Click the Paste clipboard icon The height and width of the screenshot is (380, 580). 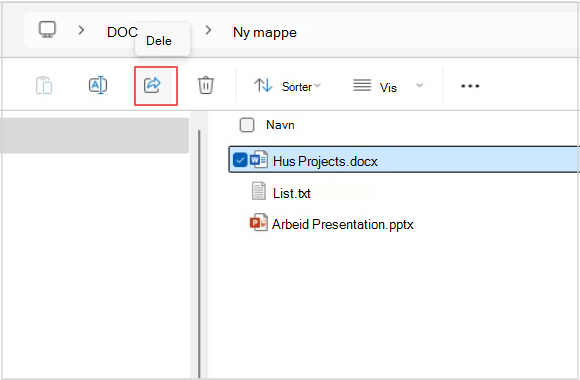(x=44, y=85)
